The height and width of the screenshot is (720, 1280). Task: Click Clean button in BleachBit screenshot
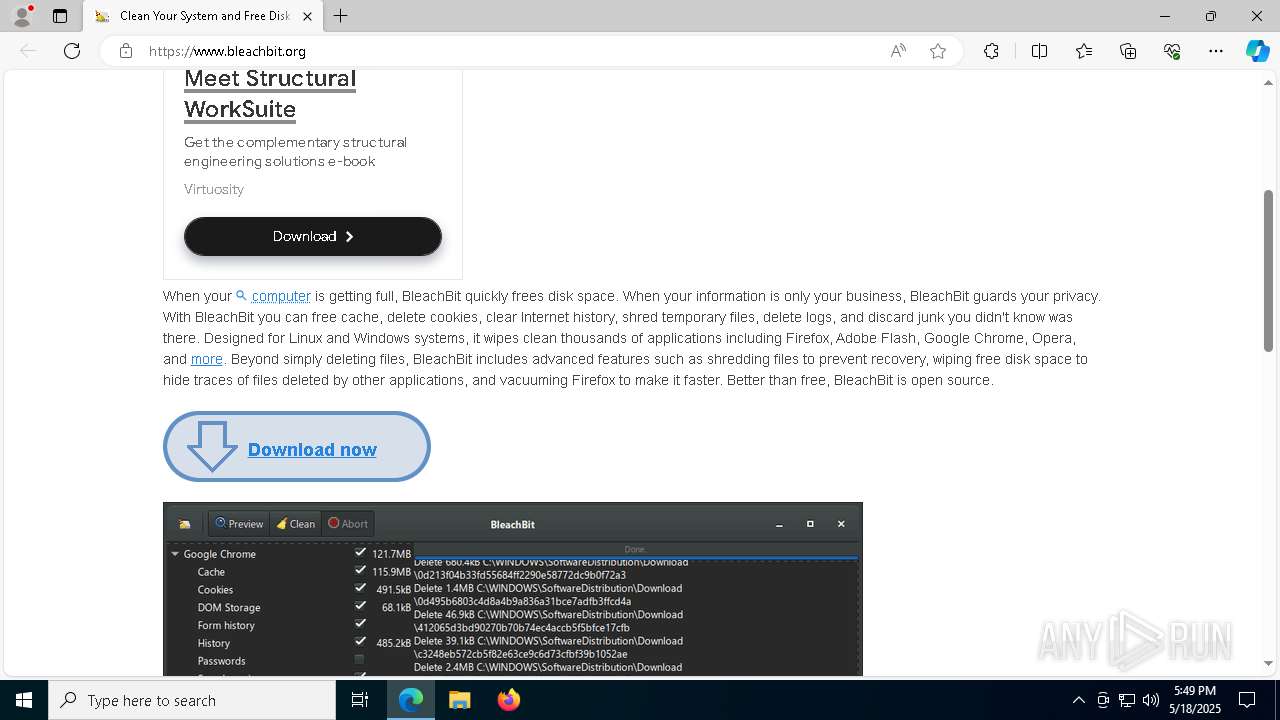296,524
